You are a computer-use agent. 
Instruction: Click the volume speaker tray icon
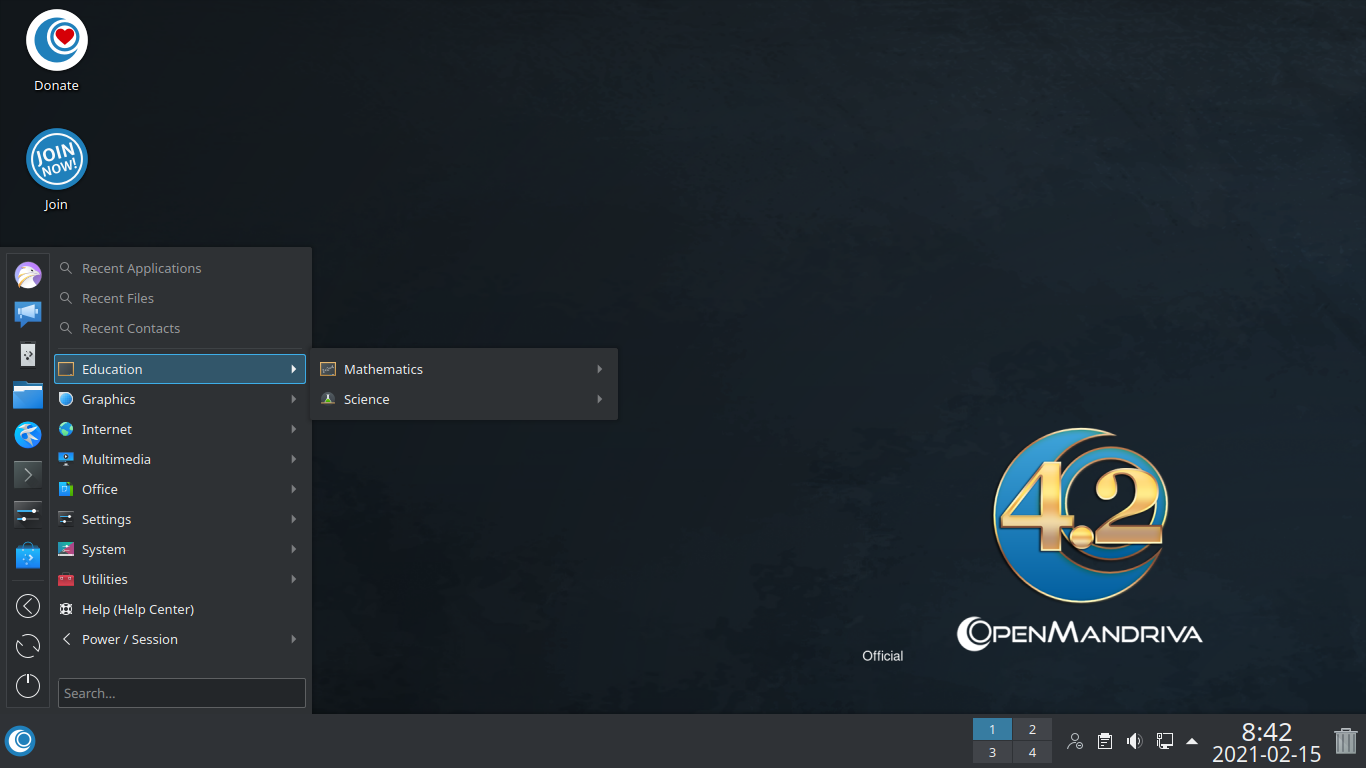pos(1134,741)
